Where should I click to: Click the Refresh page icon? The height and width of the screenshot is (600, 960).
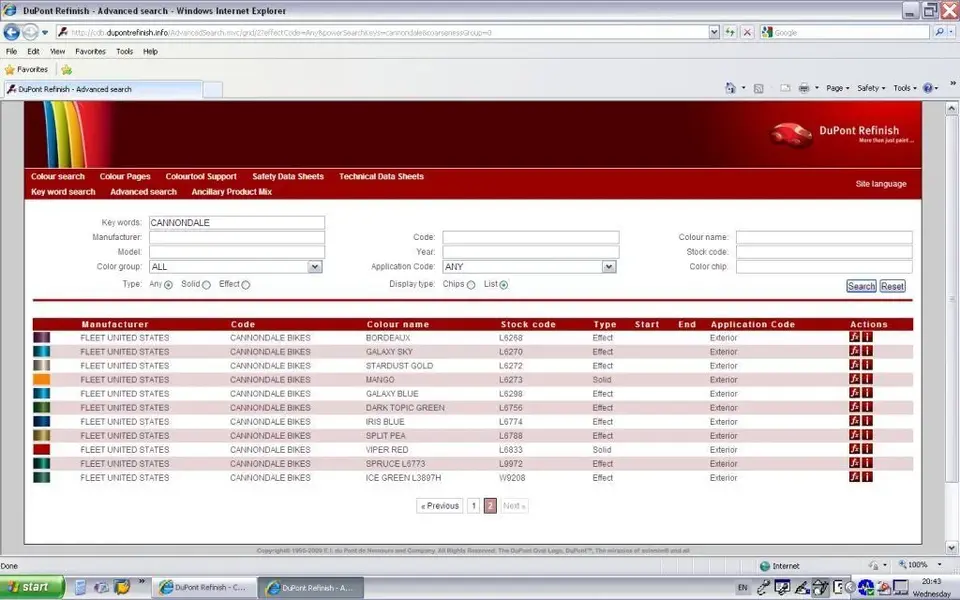[730, 32]
